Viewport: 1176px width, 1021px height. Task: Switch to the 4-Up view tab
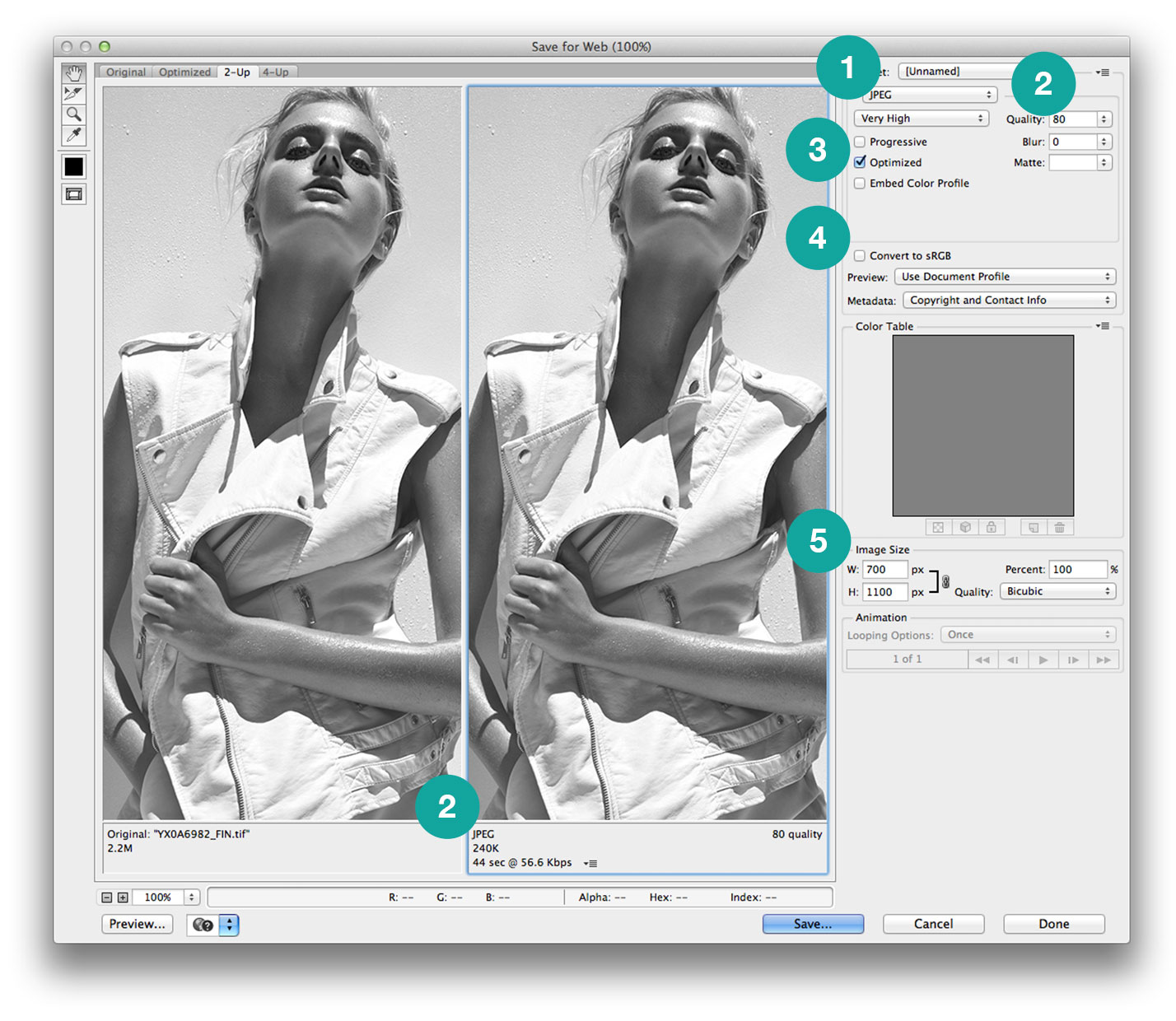pos(276,72)
